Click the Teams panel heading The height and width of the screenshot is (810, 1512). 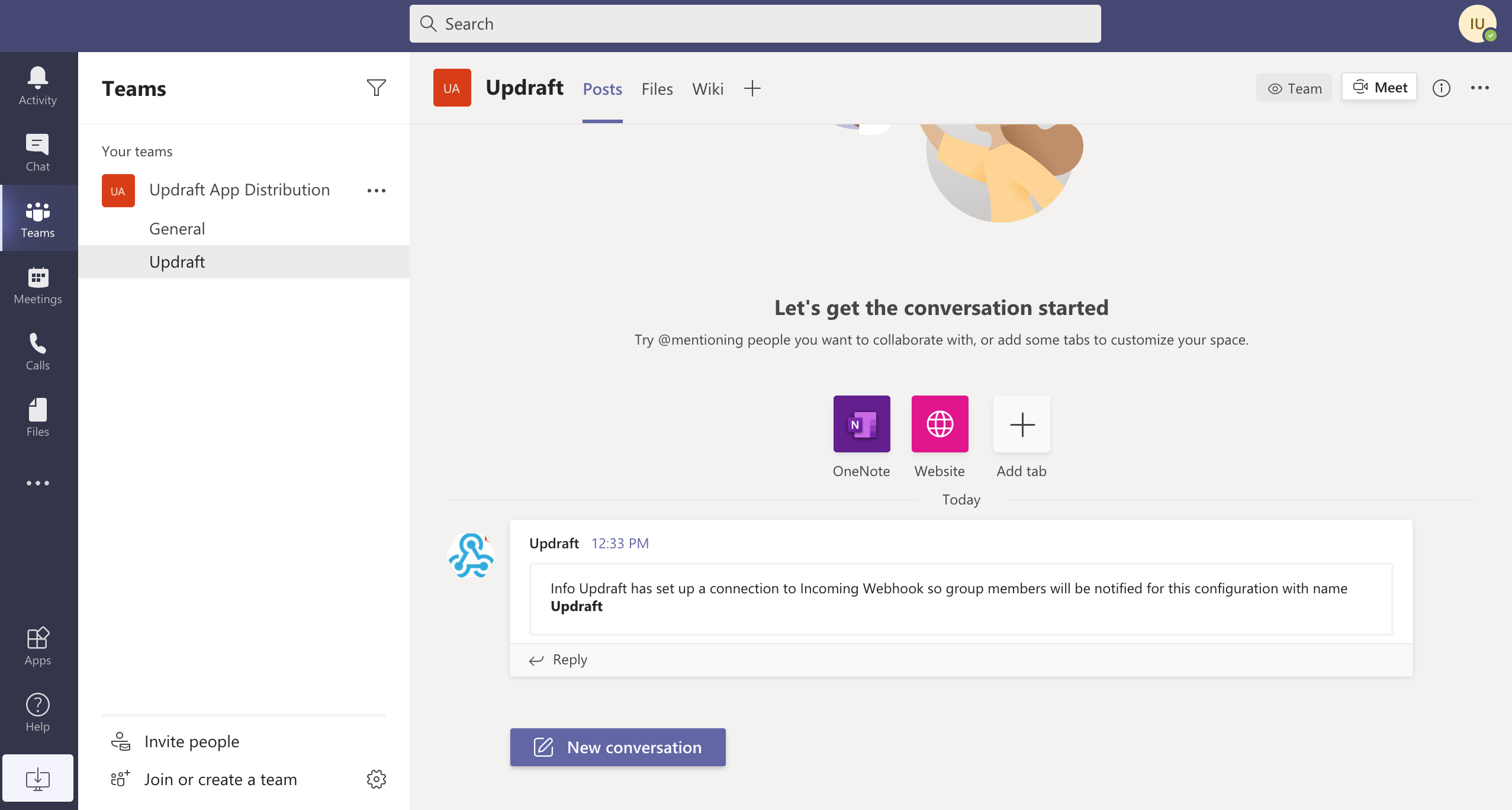[134, 89]
